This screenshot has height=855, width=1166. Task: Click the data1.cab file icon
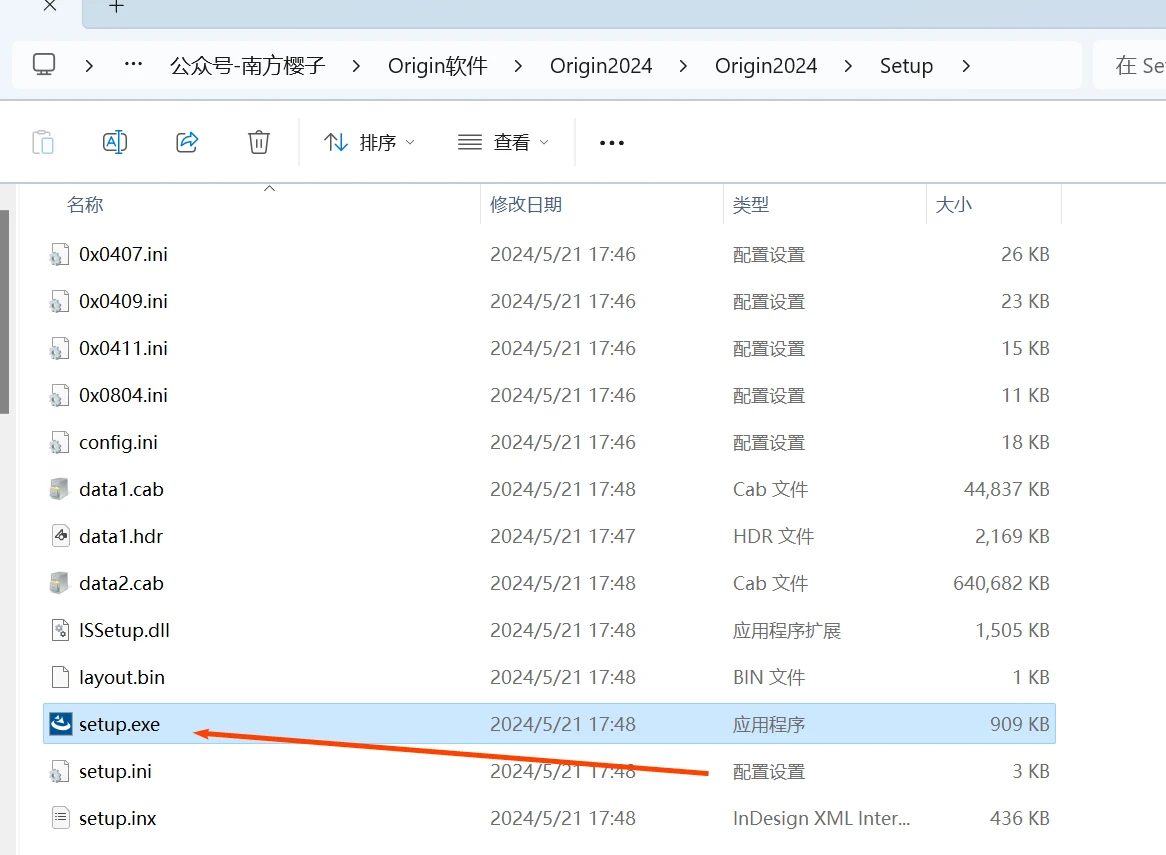[57, 489]
